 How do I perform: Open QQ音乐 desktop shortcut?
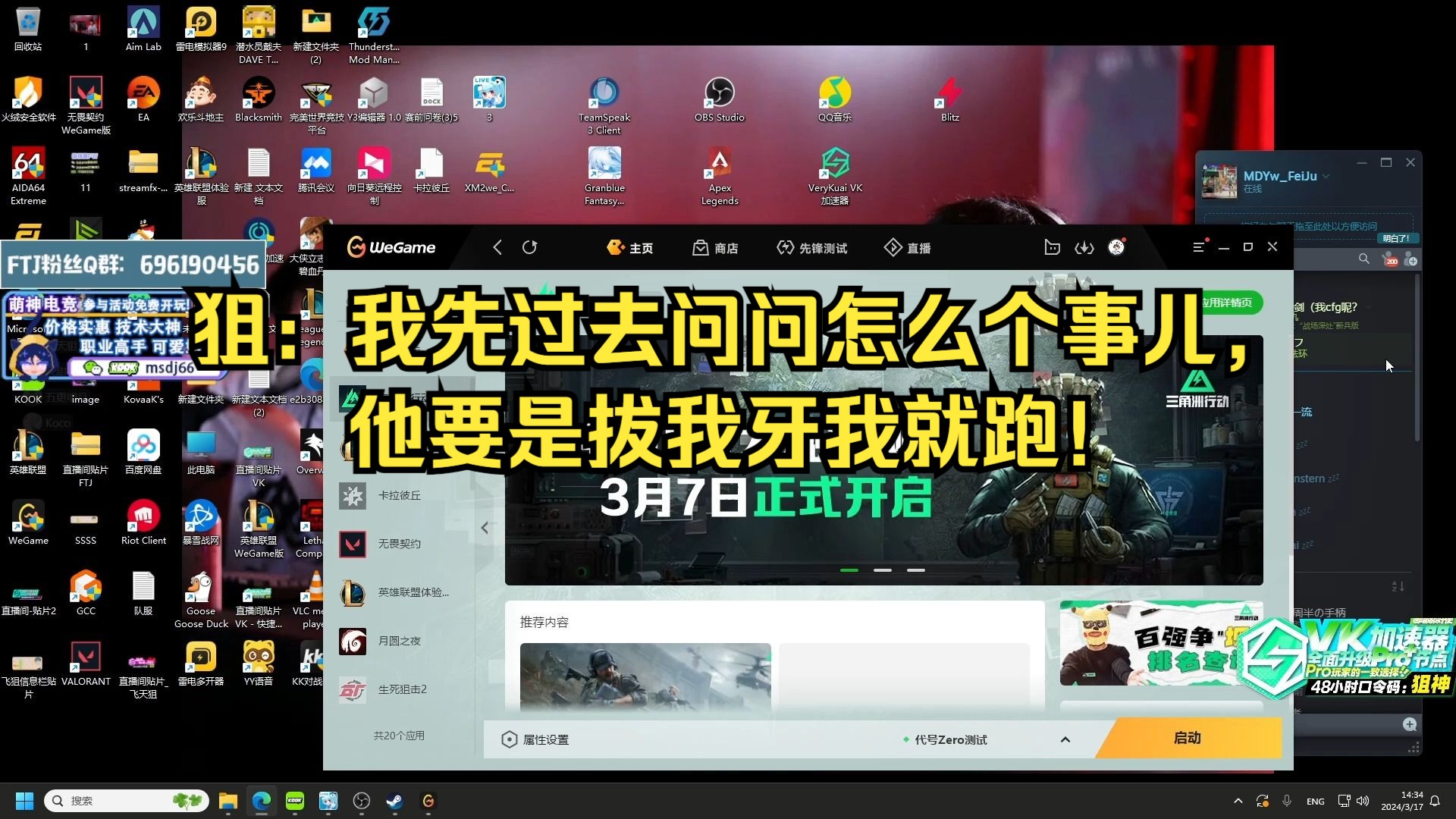[x=835, y=99]
